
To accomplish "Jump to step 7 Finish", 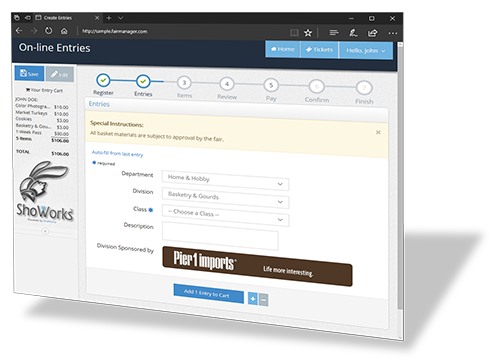I will [x=364, y=88].
